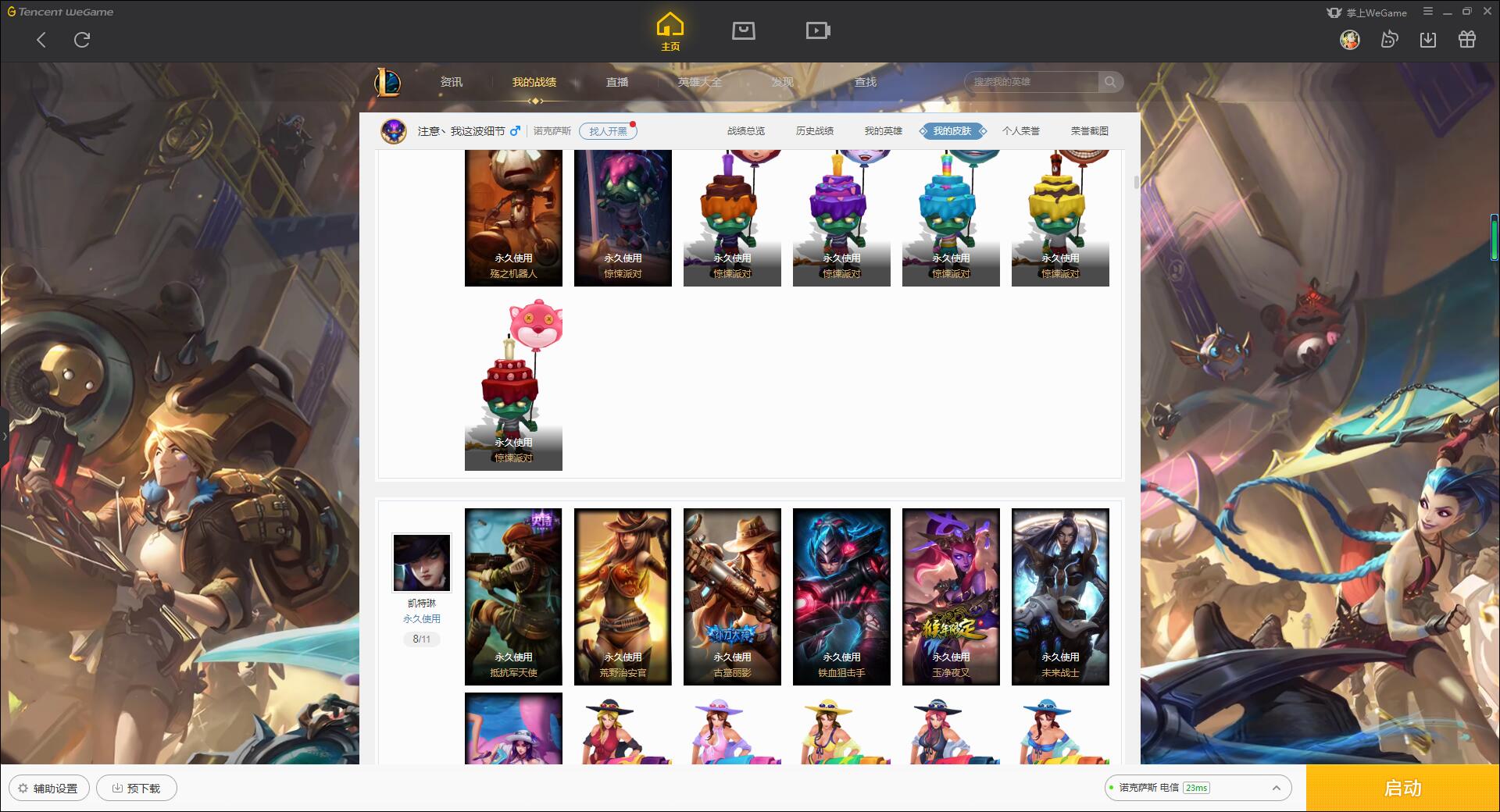Switch to the 荣誉截图 sub-tab

click(1090, 131)
